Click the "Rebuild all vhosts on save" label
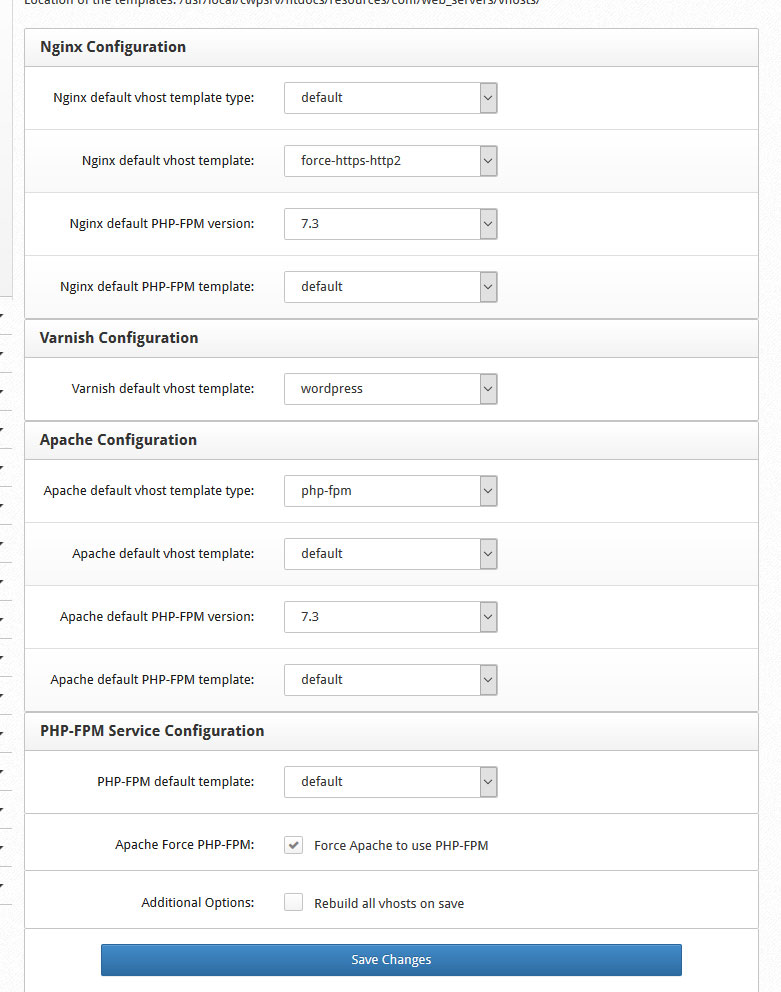This screenshot has height=992, width=781. coord(389,904)
